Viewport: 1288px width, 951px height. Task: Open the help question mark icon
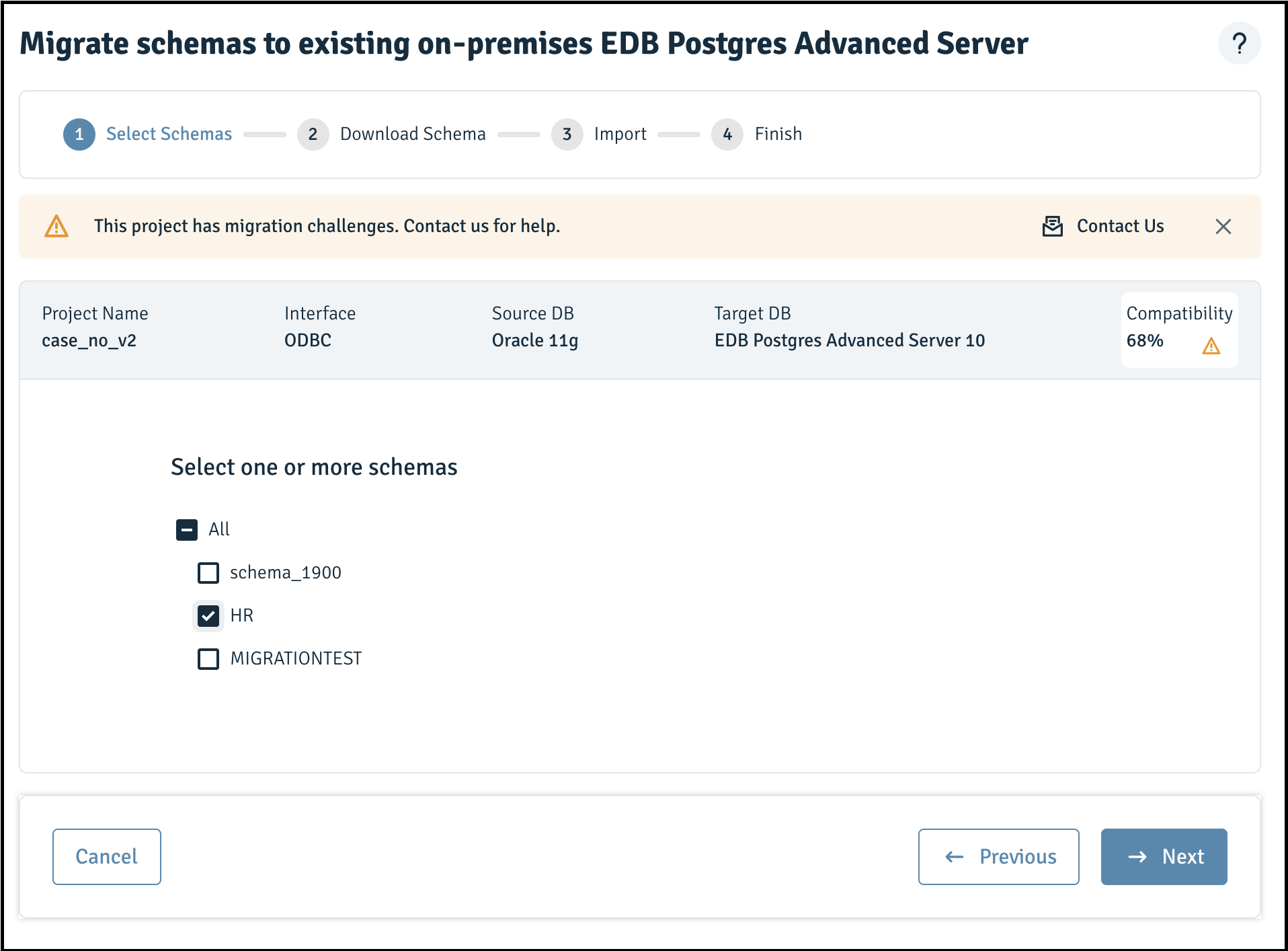coord(1239,44)
